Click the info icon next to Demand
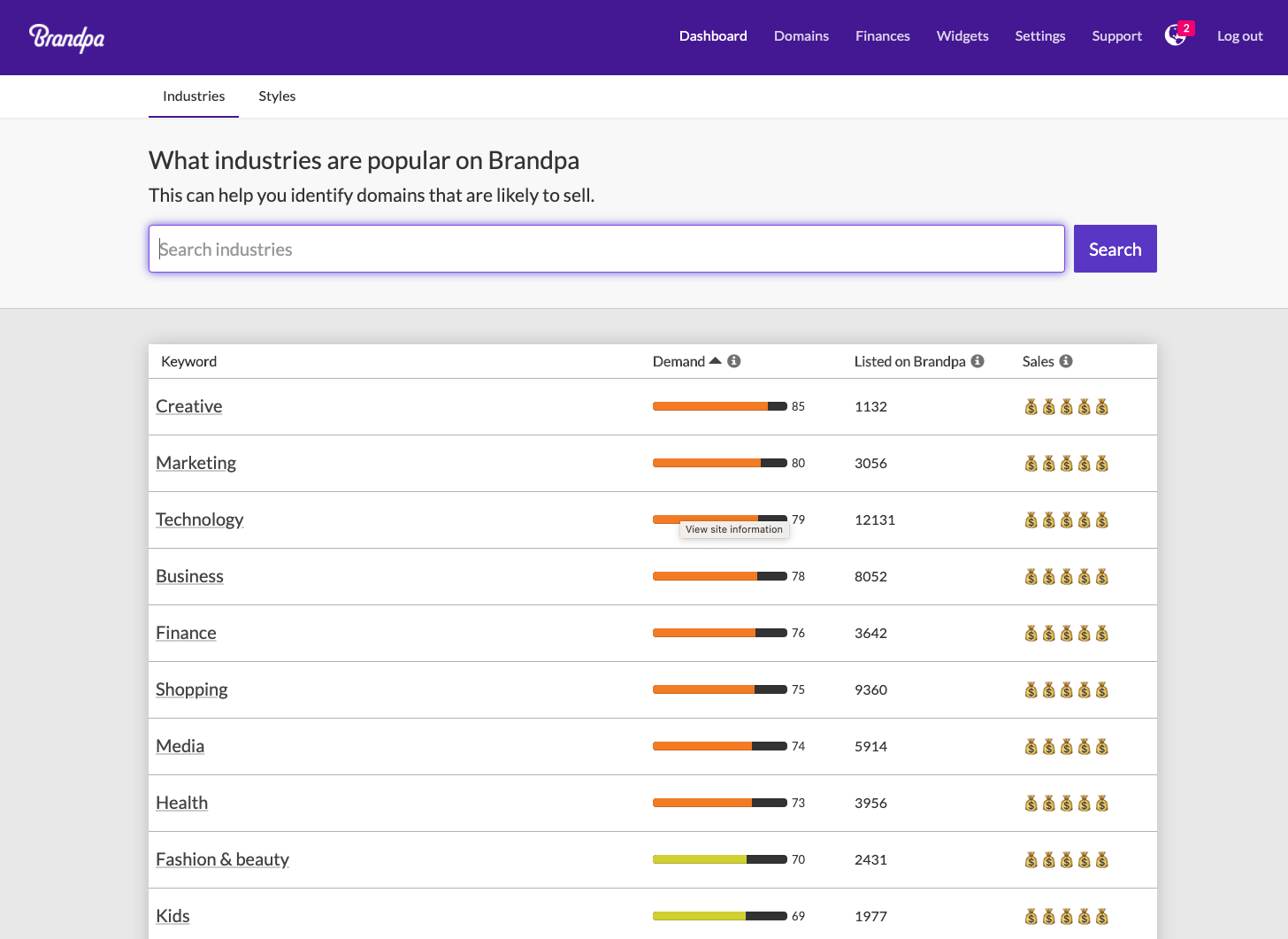1288x939 pixels. pyautogui.click(x=734, y=361)
